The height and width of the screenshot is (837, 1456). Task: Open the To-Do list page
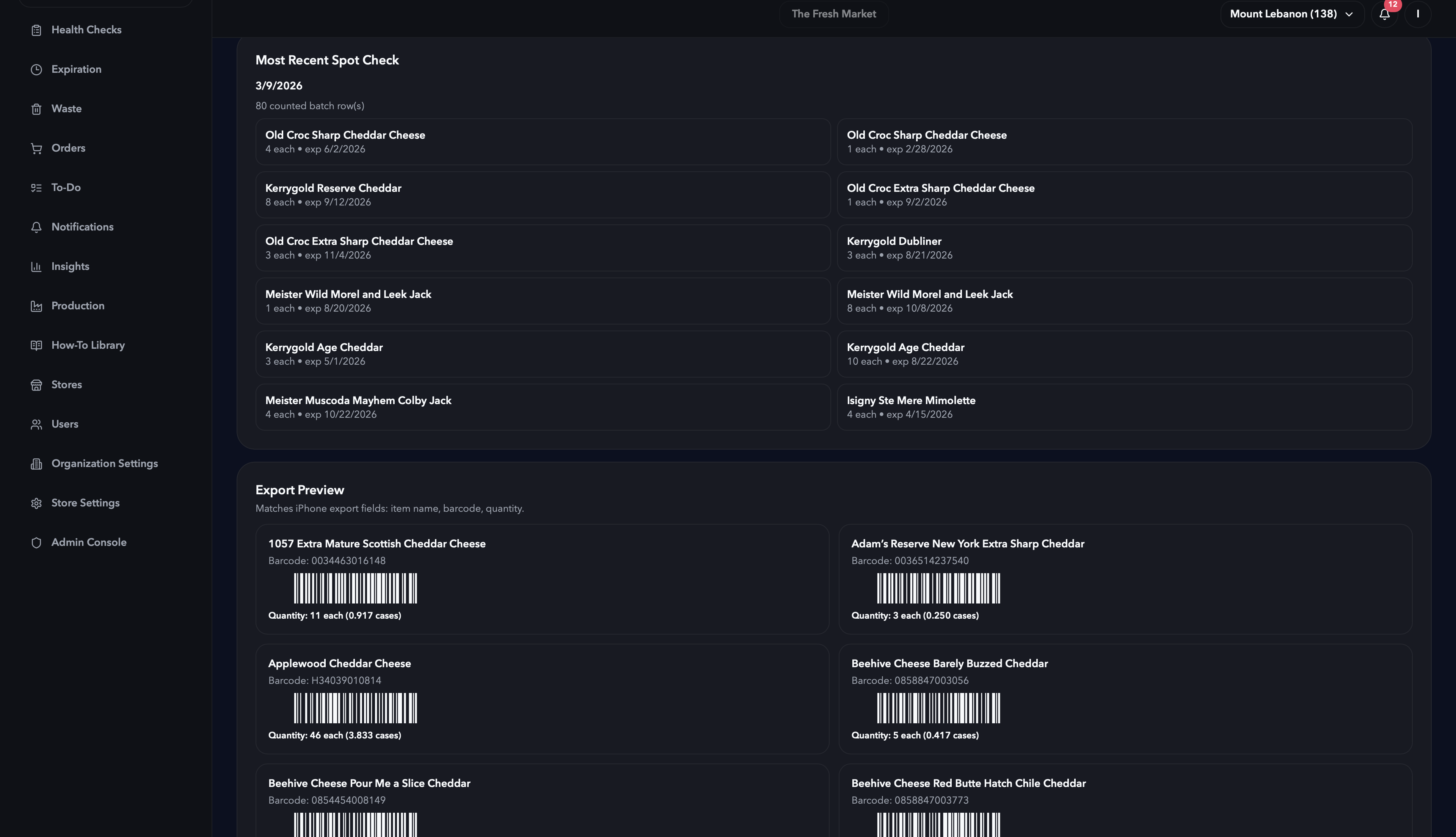click(66, 187)
